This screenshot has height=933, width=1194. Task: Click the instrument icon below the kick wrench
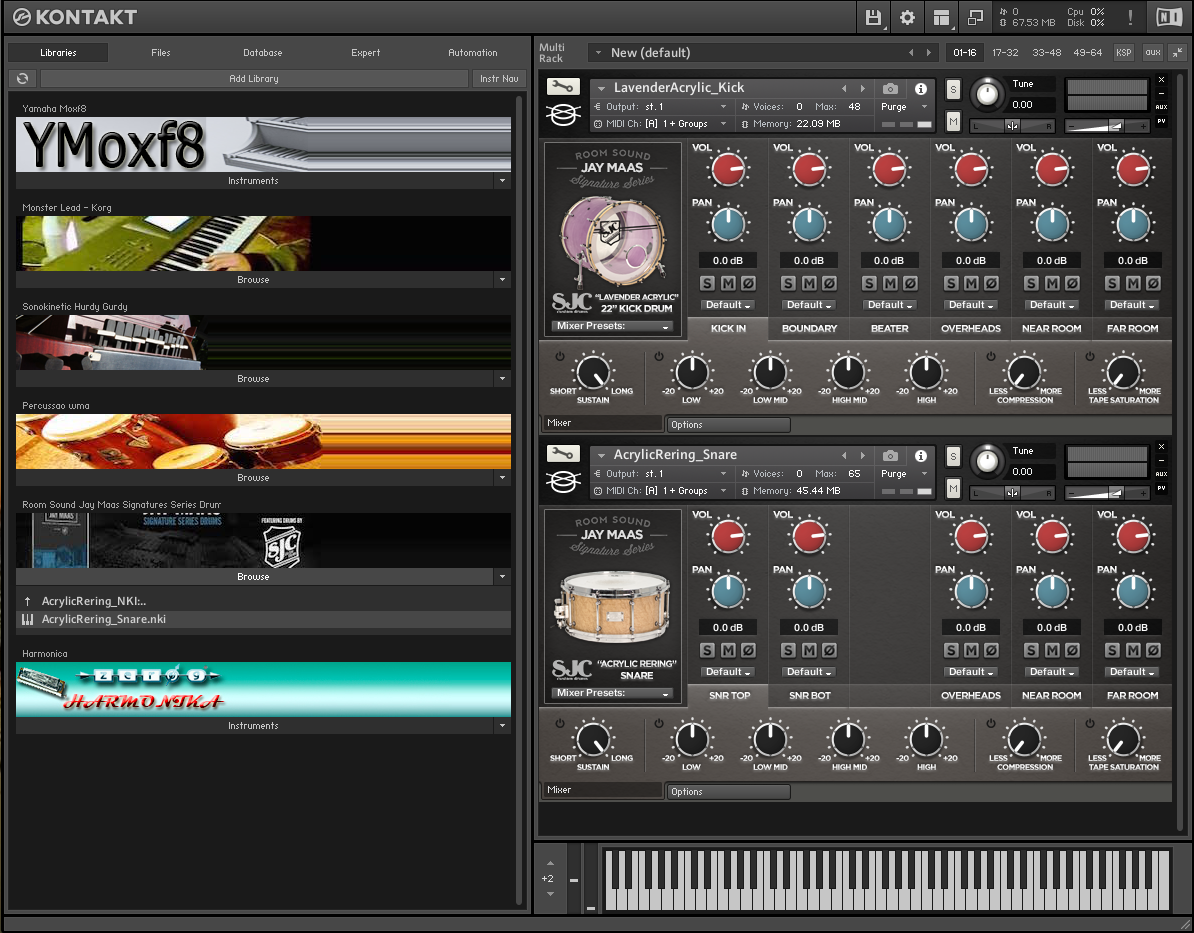563,114
